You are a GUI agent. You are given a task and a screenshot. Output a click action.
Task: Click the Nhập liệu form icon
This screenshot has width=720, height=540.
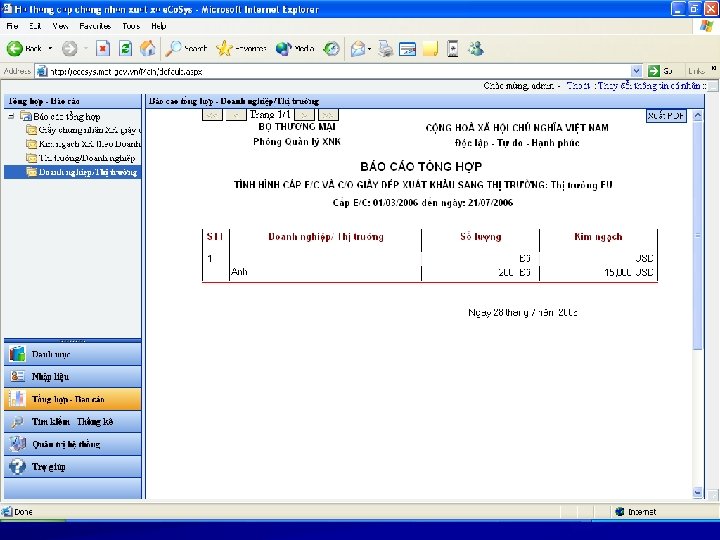(x=17, y=377)
